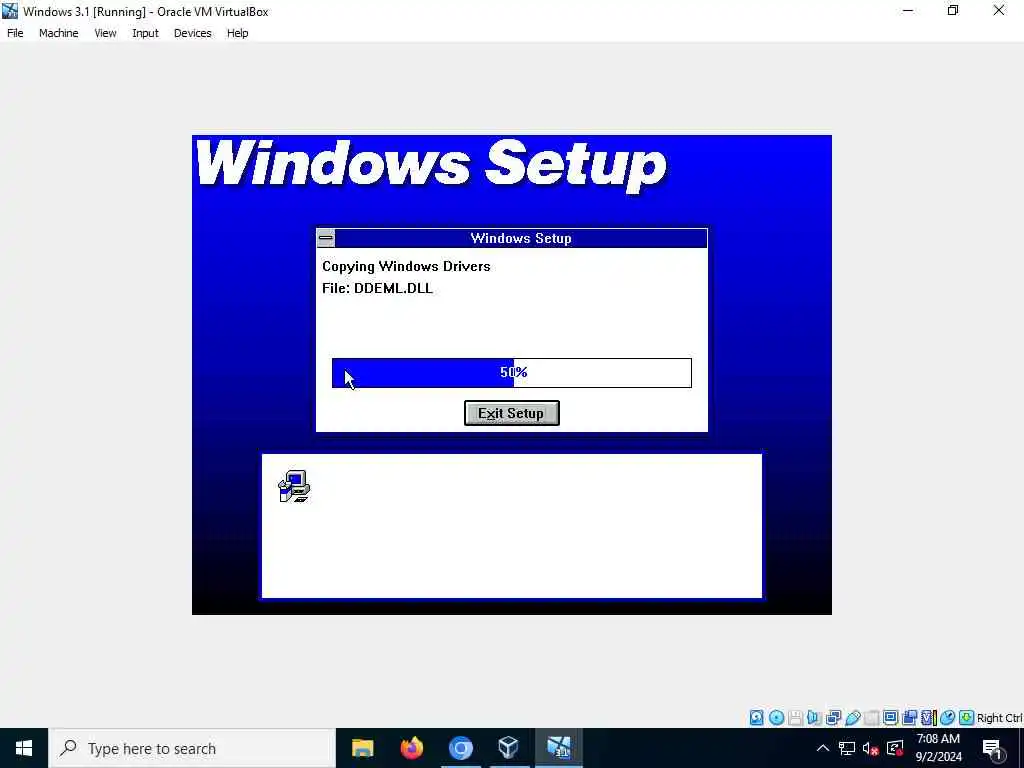Click the Right Ctrl host key label
The width and height of the screenshot is (1024, 768).
click(x=1000, y=718)
